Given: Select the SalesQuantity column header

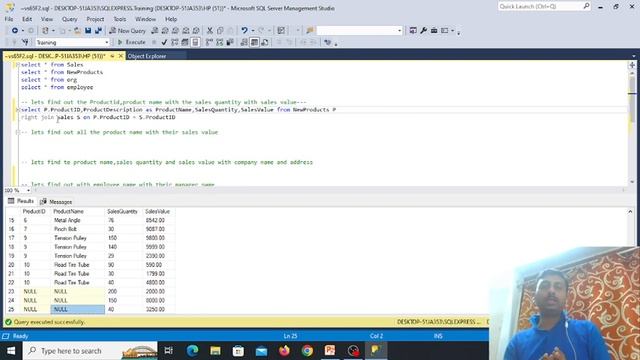Looking at the screenshot, I should 124,211.
